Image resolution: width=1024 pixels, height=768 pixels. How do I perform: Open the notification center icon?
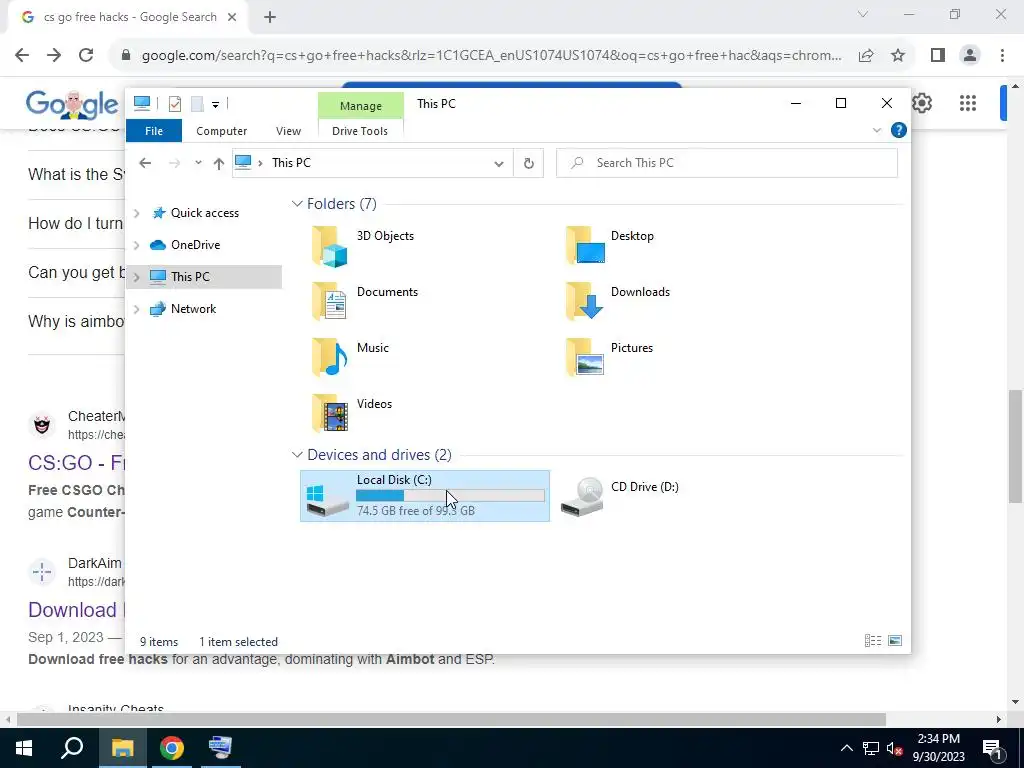point(992,748)
